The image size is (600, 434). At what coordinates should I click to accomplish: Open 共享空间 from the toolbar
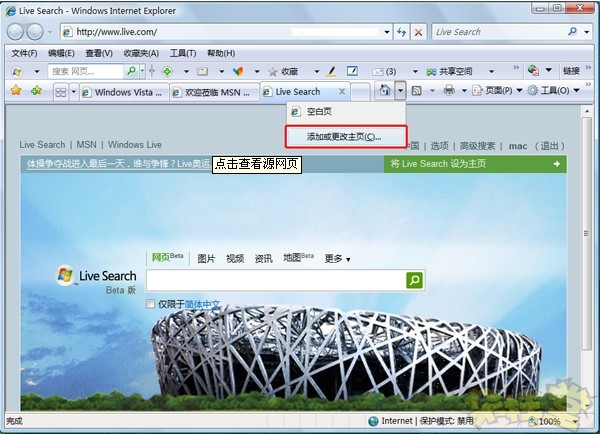point(449,72)
